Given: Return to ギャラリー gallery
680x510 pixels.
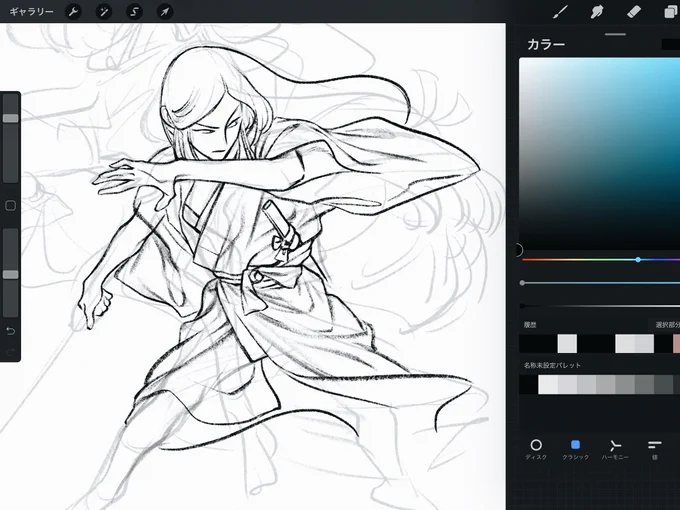Looking at the screenshot, I should 31,12.
